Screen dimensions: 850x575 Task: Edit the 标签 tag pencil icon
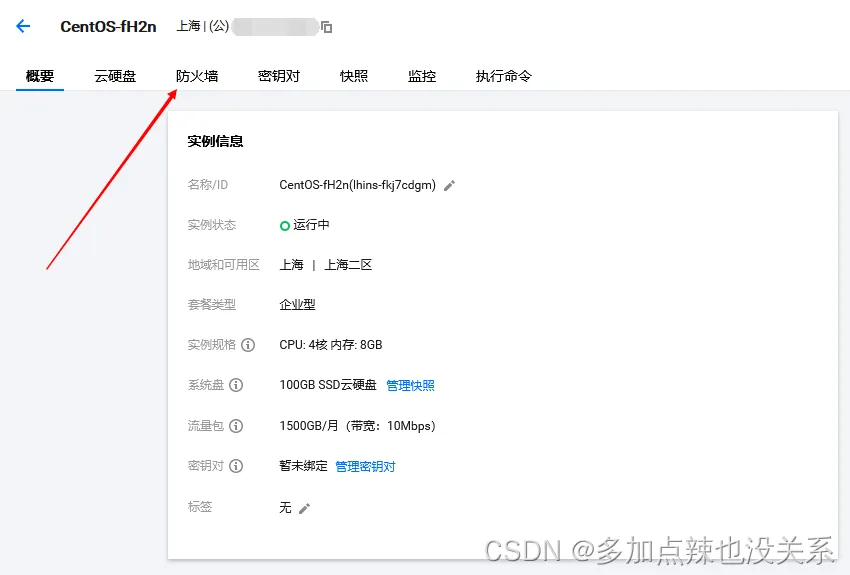pos(305,508)
